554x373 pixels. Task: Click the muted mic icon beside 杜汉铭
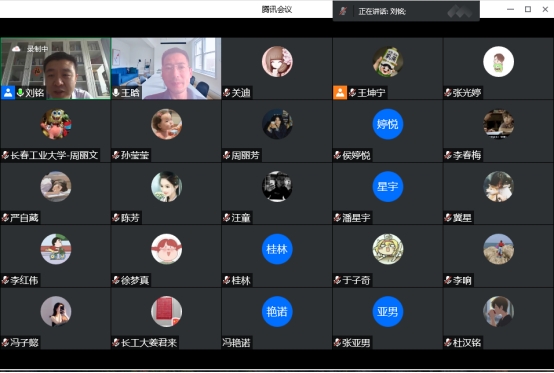point(448,342)
